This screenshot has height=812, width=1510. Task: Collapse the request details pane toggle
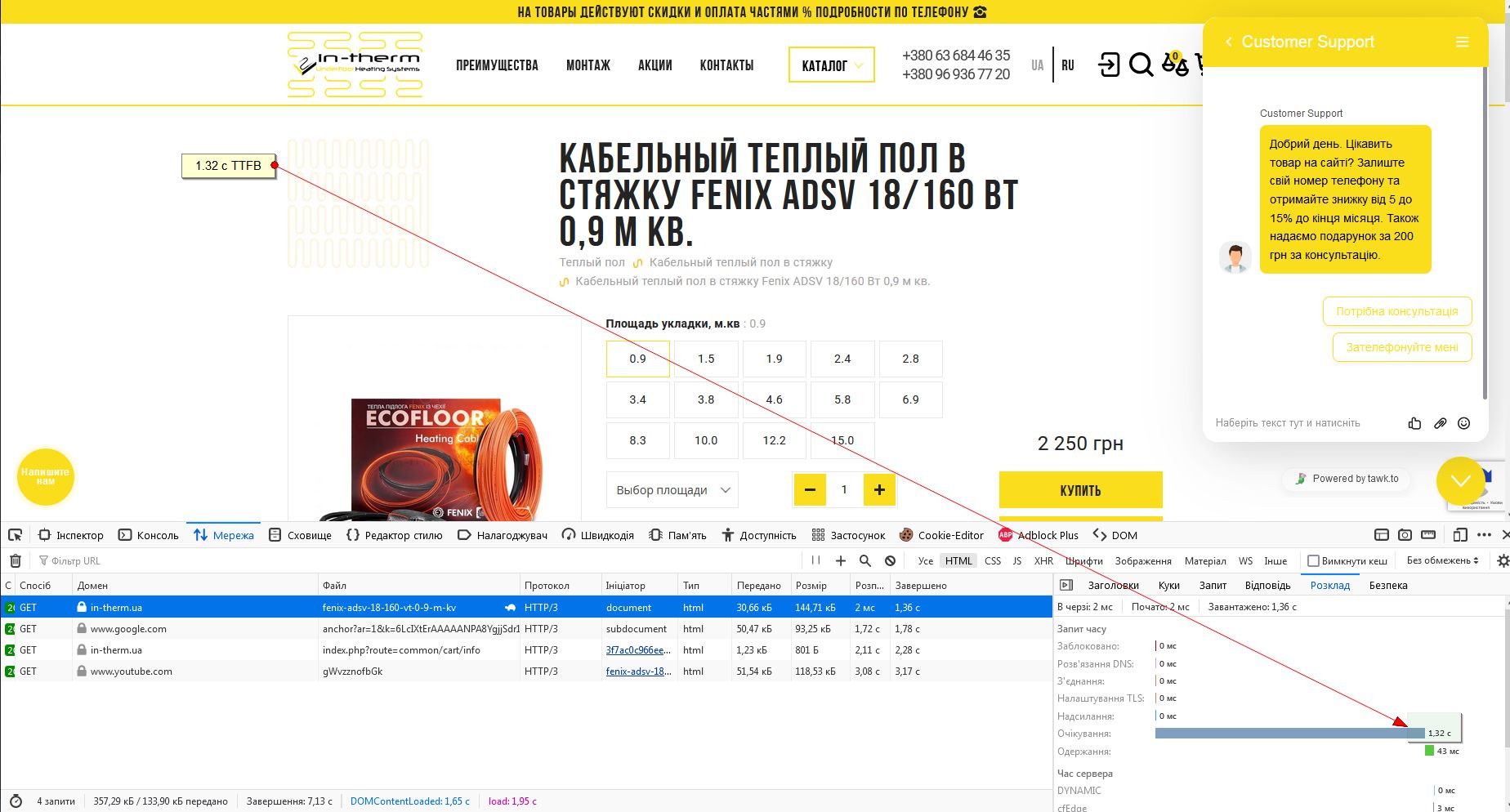click(x=1065, y=585)
